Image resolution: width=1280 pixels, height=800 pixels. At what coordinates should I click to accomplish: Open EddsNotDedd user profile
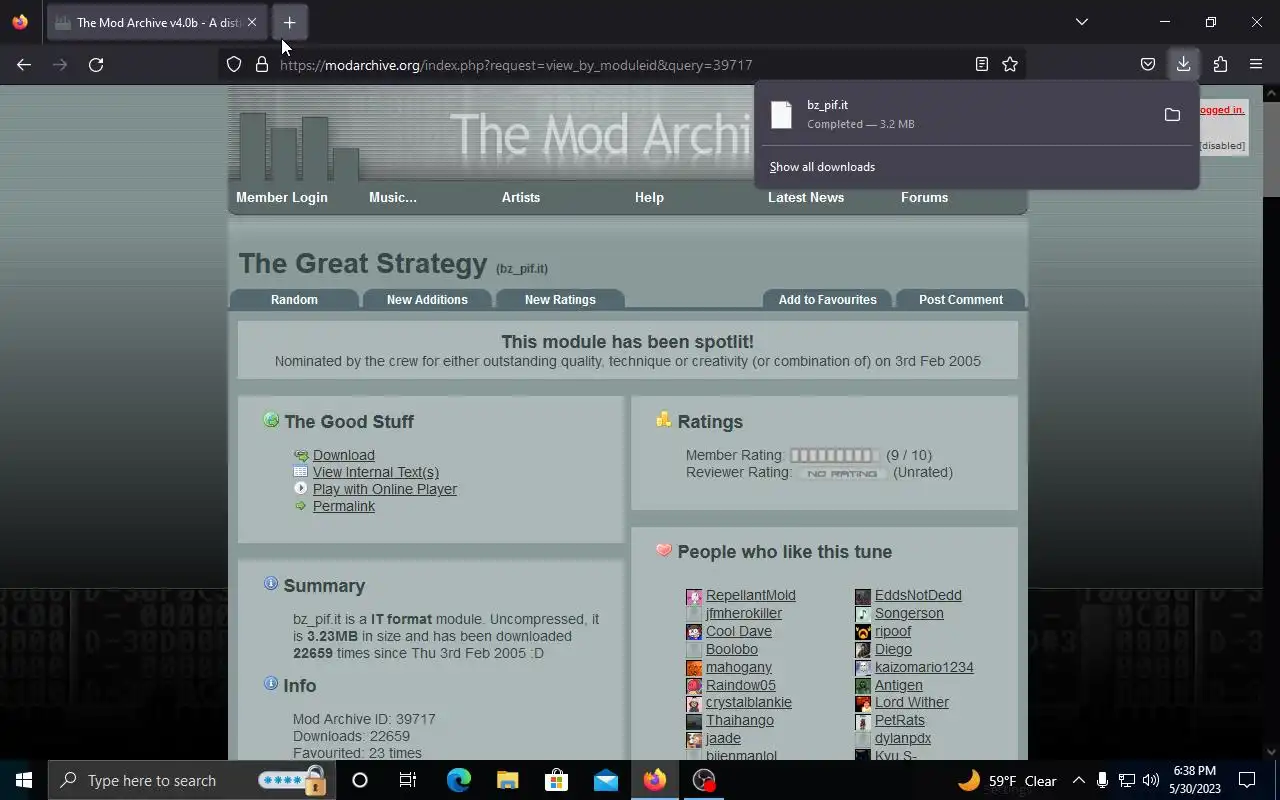point(918,595)
